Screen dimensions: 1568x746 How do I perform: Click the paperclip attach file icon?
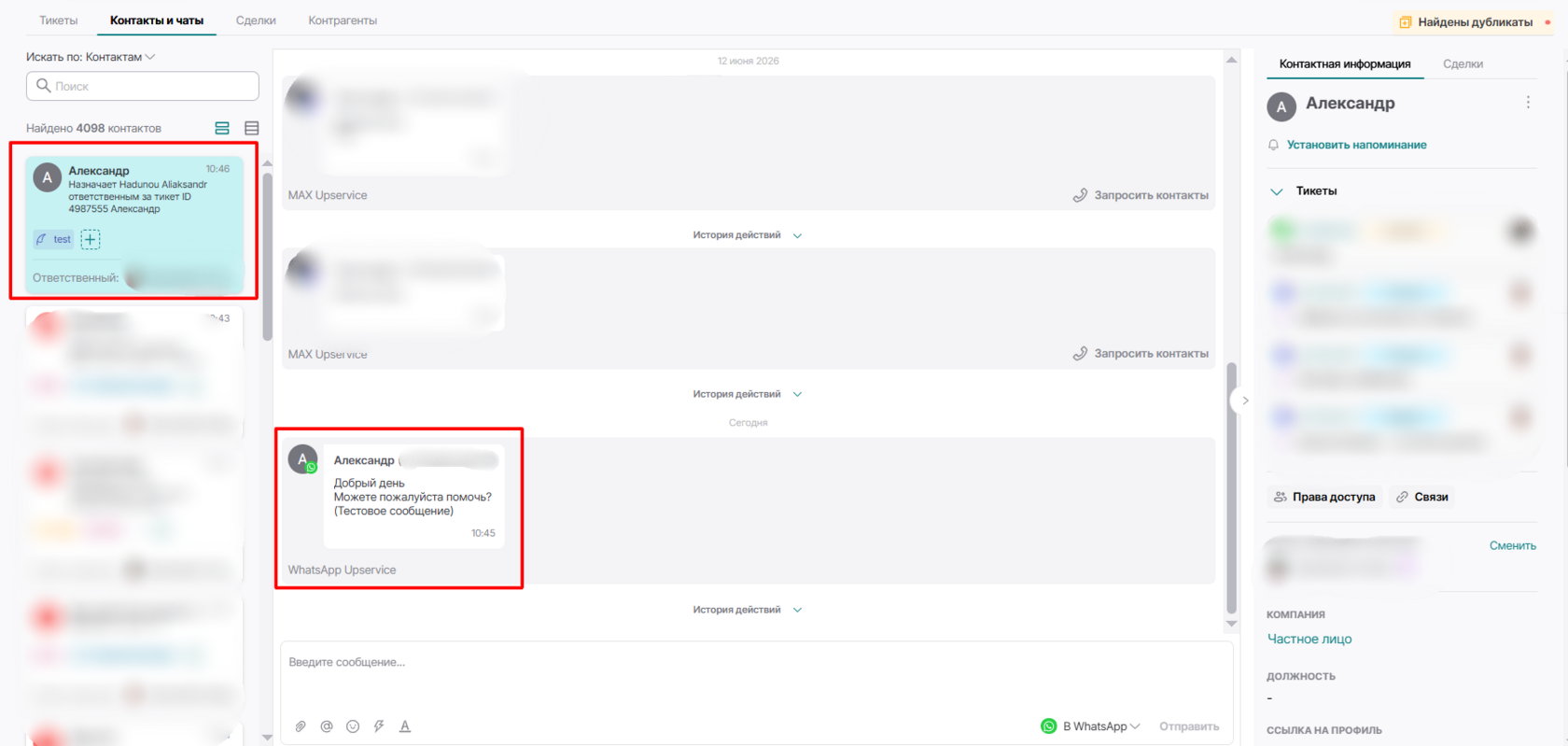click(x=301, y=726)
